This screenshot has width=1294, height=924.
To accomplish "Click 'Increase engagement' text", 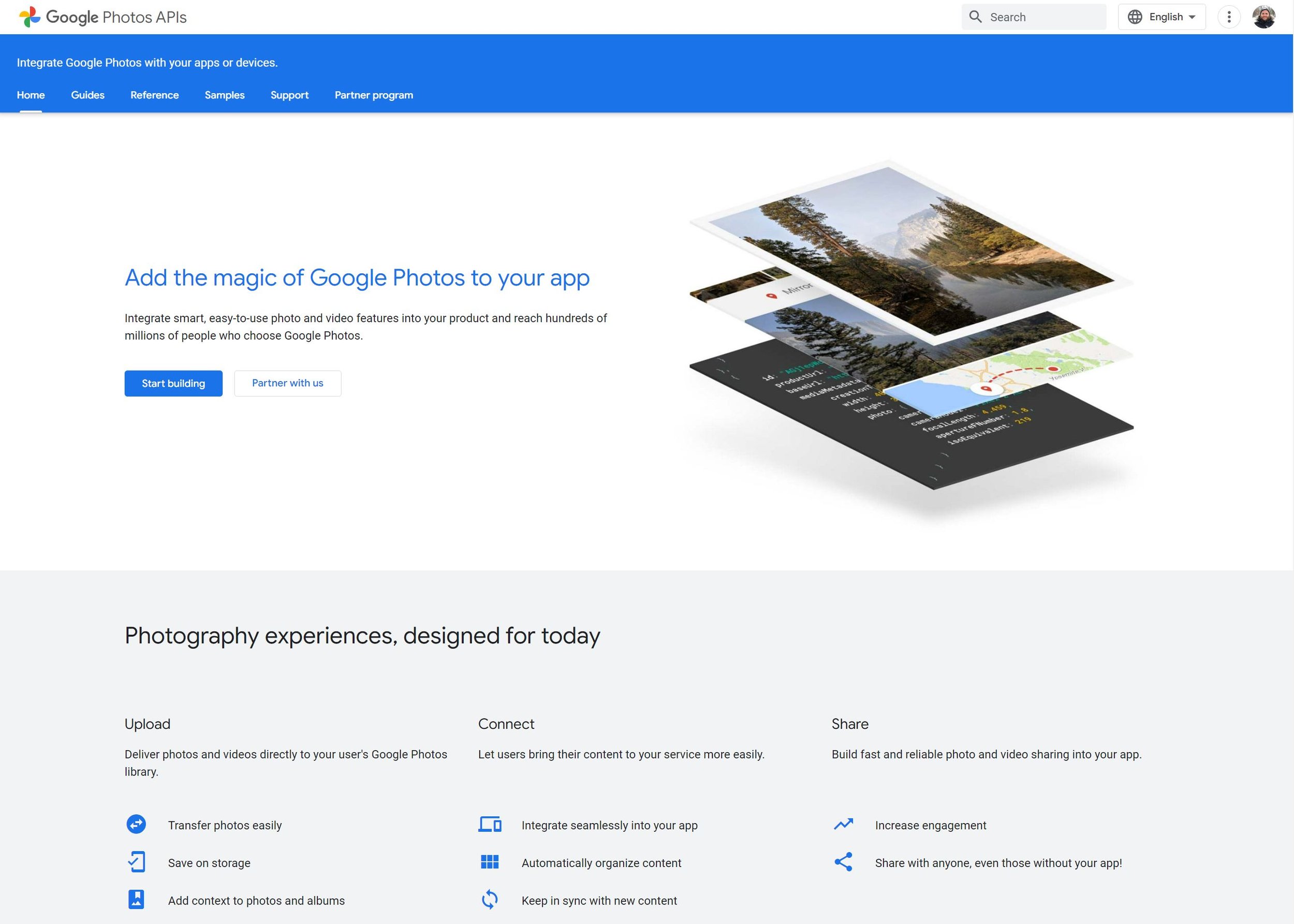I will point(931,825).
